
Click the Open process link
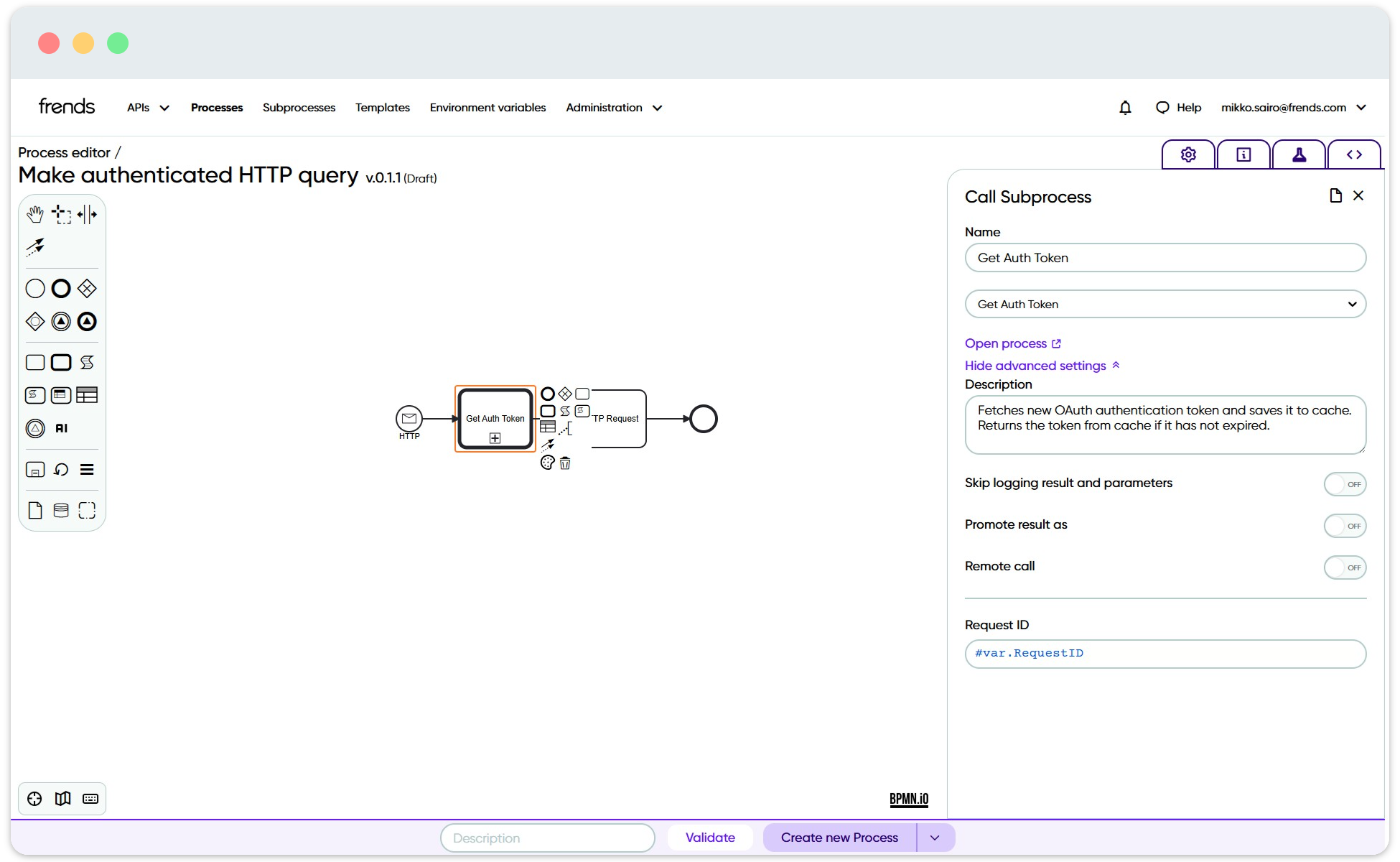point(1007,343)
